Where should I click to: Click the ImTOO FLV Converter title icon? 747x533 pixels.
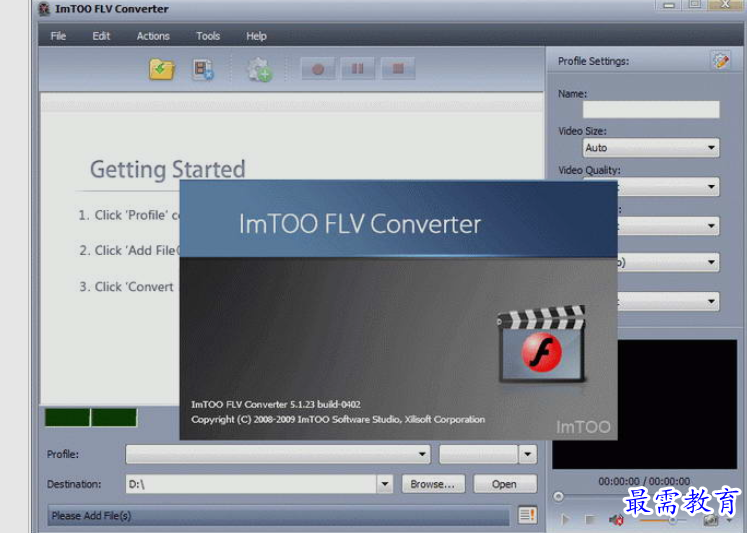44,9
